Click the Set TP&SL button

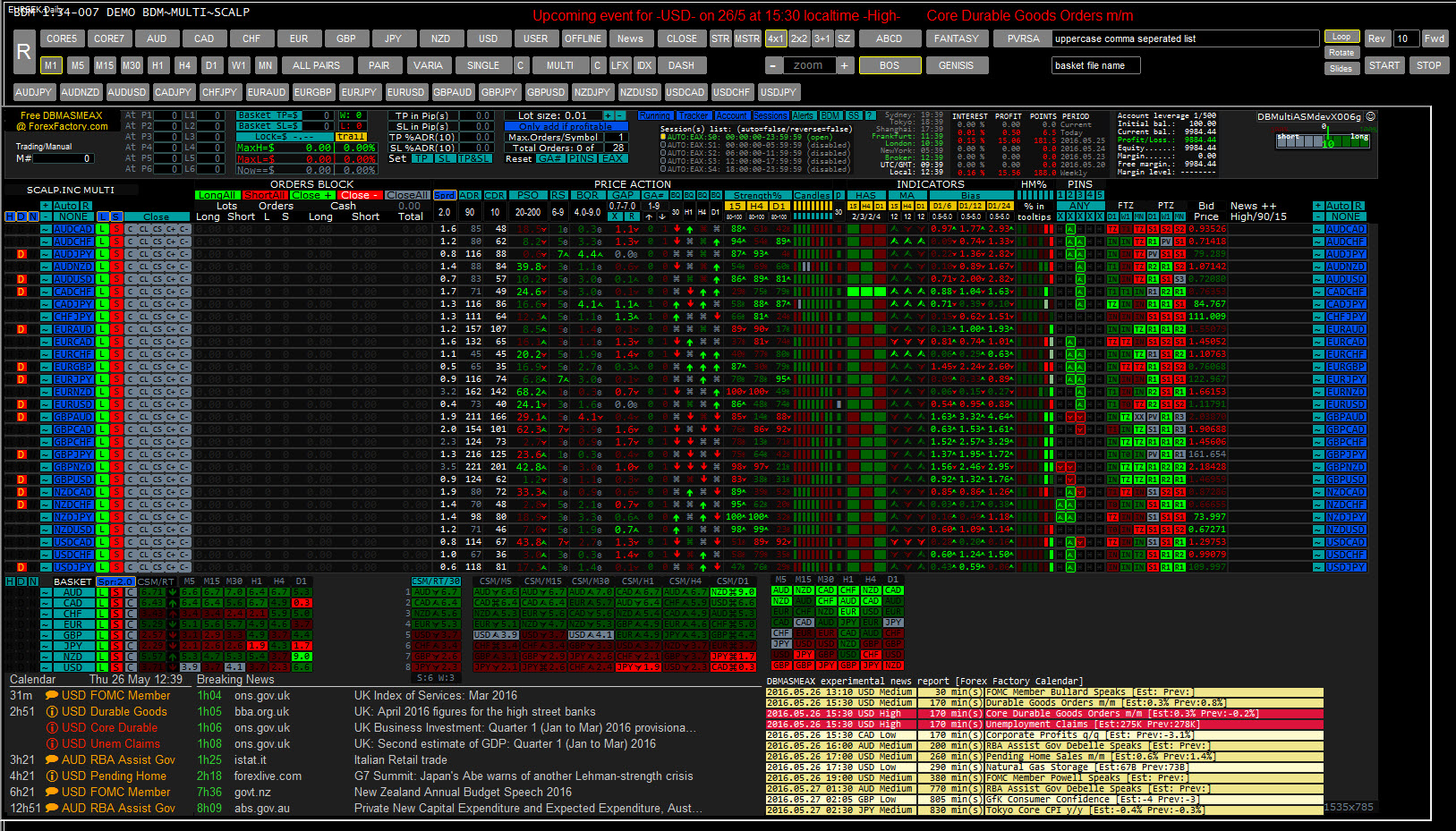pos(474,158)
